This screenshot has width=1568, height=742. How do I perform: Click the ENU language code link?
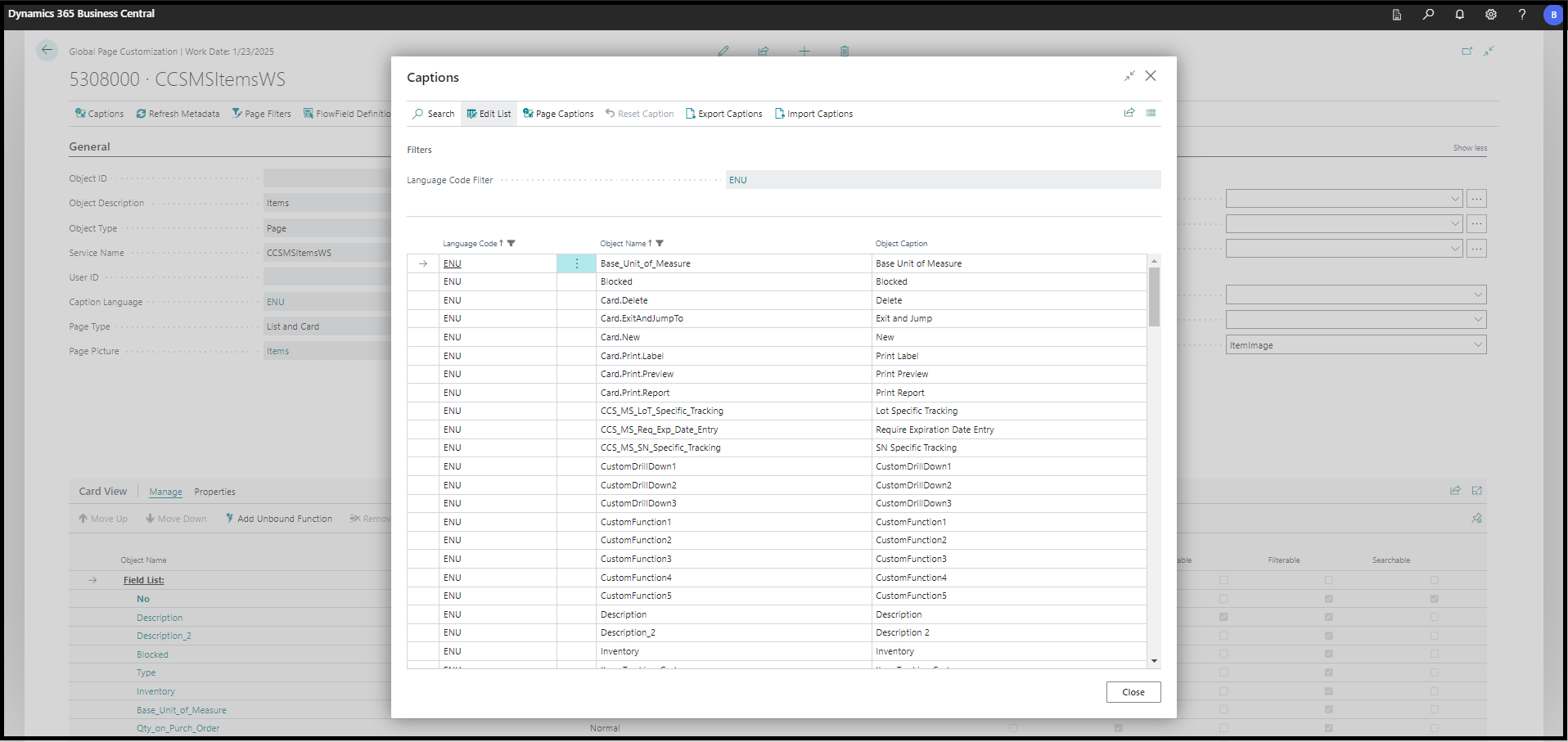click(x=453, y=263)
